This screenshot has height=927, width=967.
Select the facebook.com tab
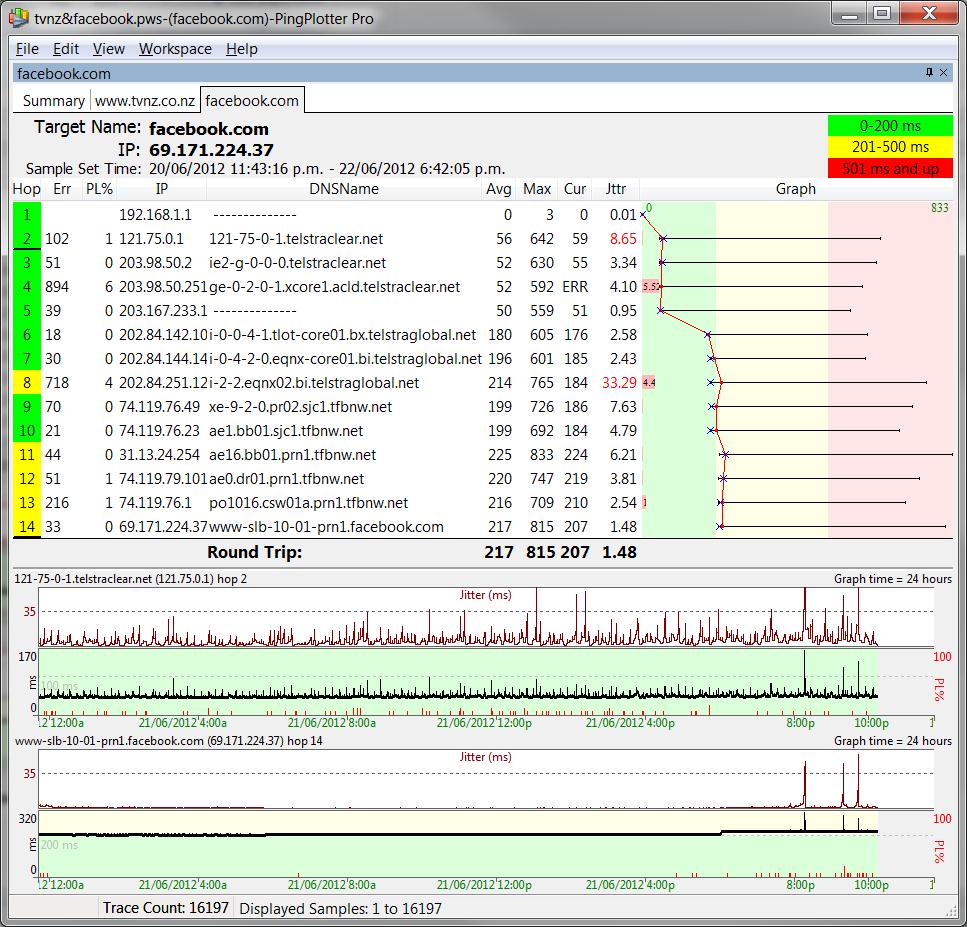pos(252,101)
